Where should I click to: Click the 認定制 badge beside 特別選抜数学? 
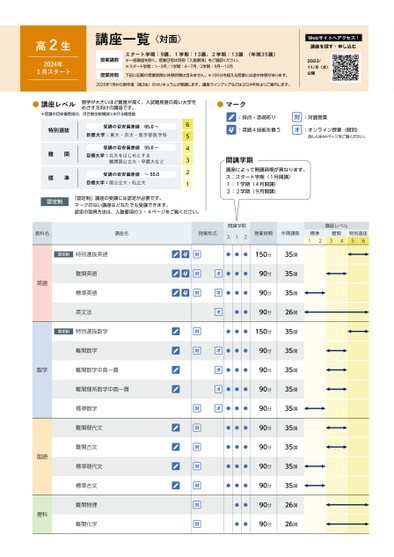pos(63,331)
